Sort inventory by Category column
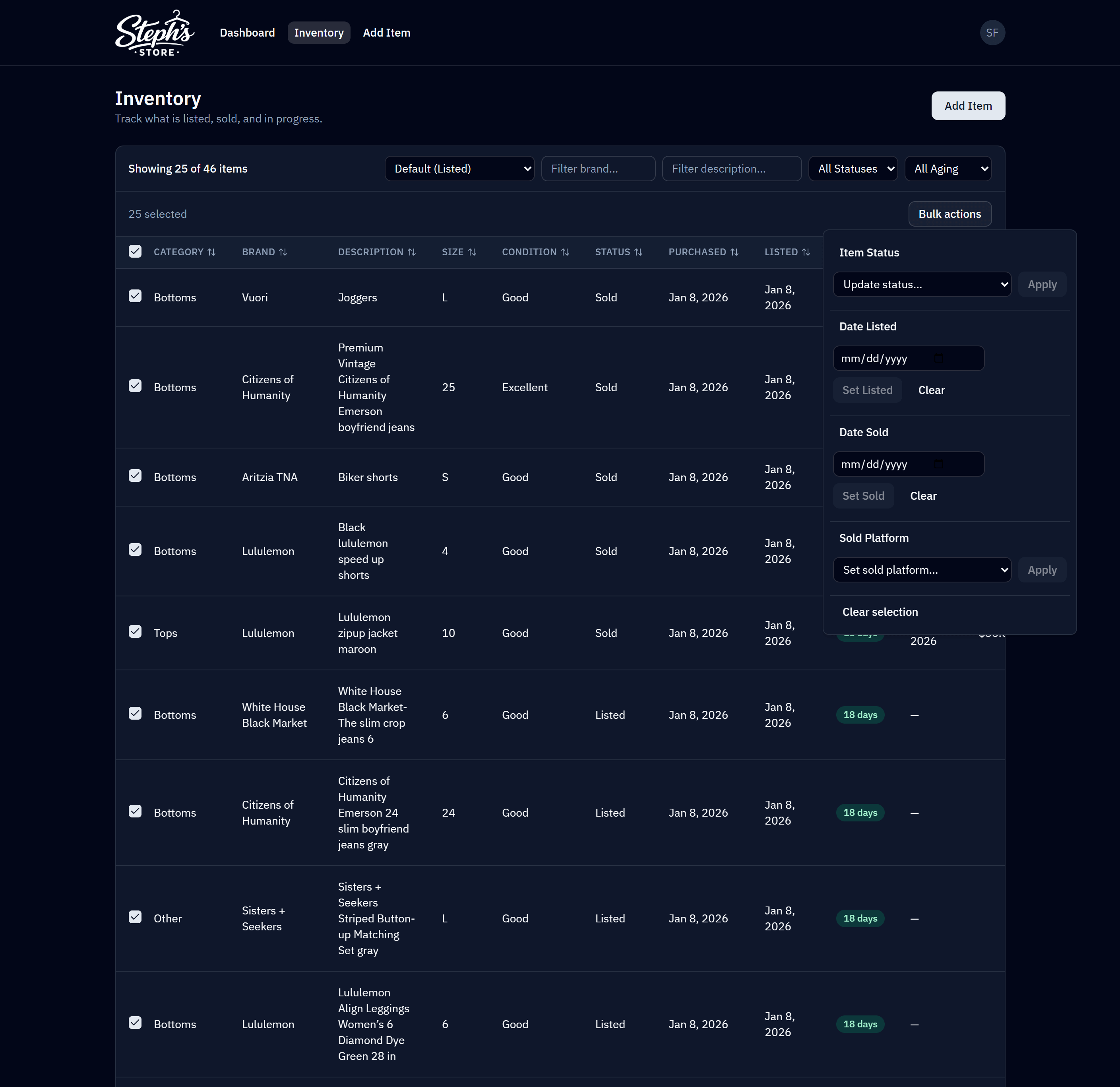 [x=184, y=252]
